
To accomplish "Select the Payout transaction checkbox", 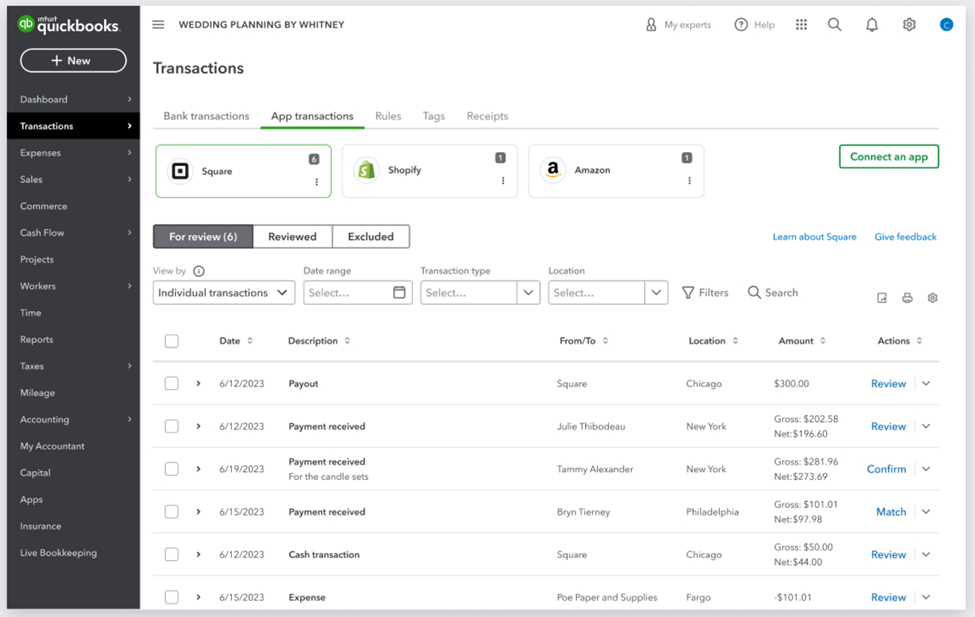I will (x=171, y=384).
